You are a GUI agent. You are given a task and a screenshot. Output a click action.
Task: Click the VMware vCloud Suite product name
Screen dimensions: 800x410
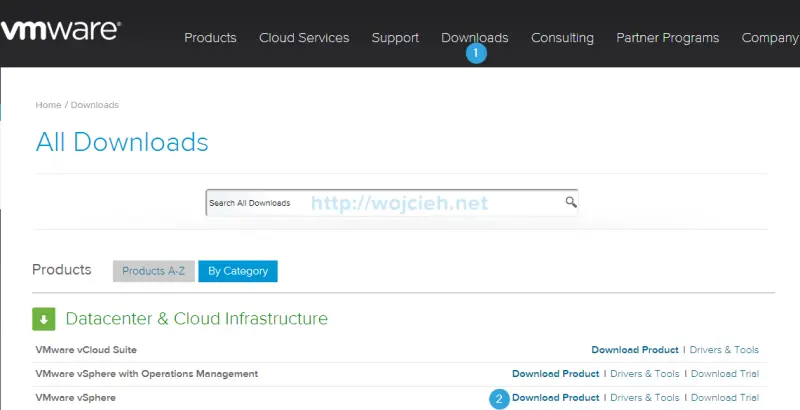[x=86, y=350]
